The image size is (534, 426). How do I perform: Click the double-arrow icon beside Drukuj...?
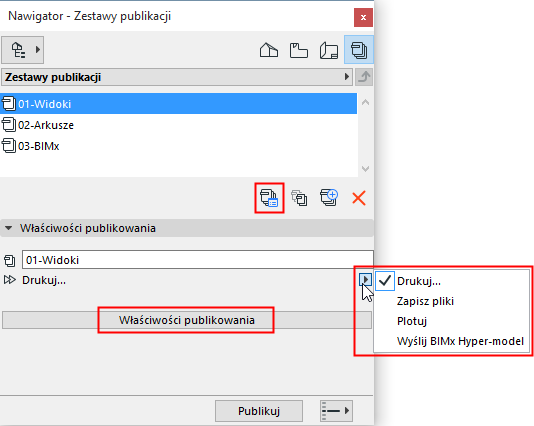coord(10,280)
